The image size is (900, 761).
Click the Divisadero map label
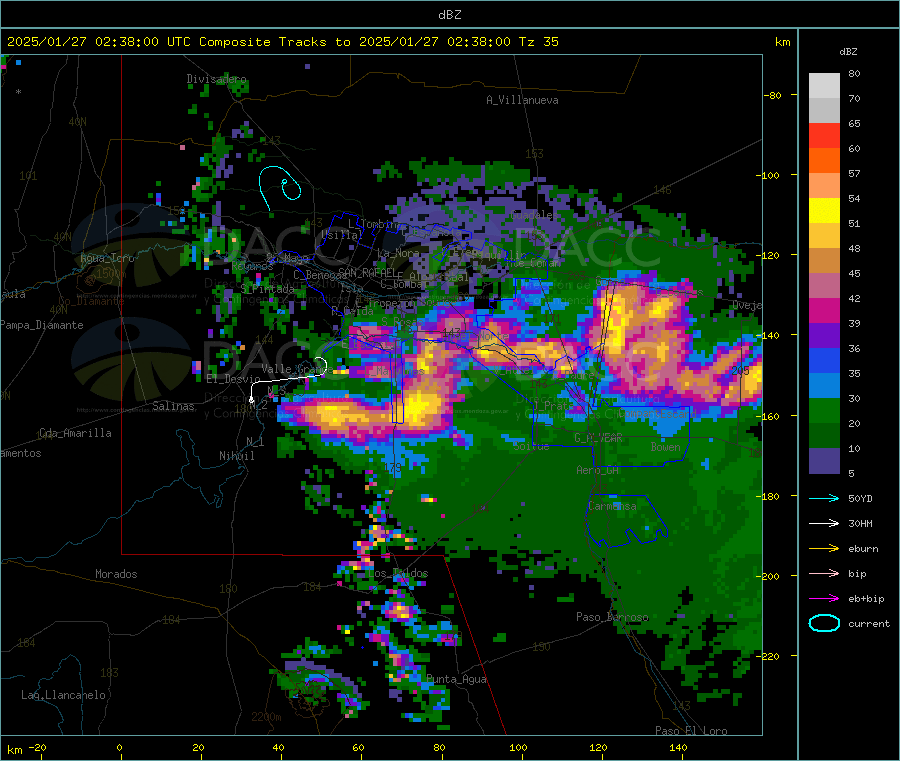click(216, 79)
